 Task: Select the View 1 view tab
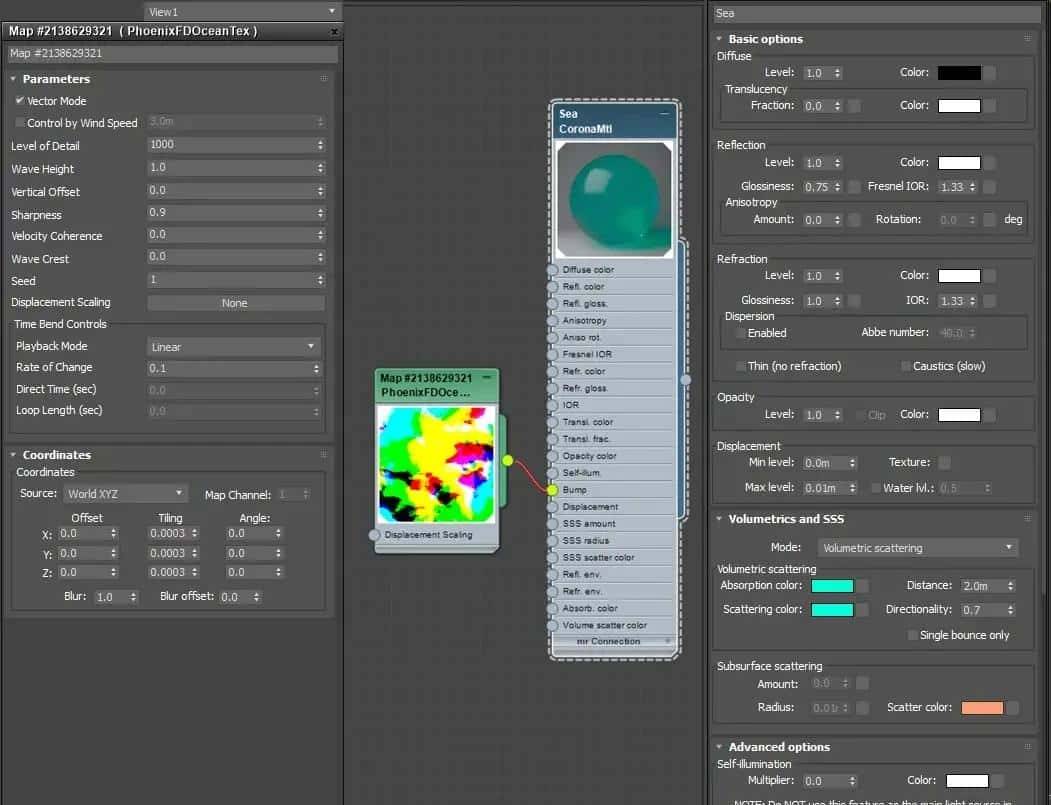pyautogui.click(x=240, y=12)
